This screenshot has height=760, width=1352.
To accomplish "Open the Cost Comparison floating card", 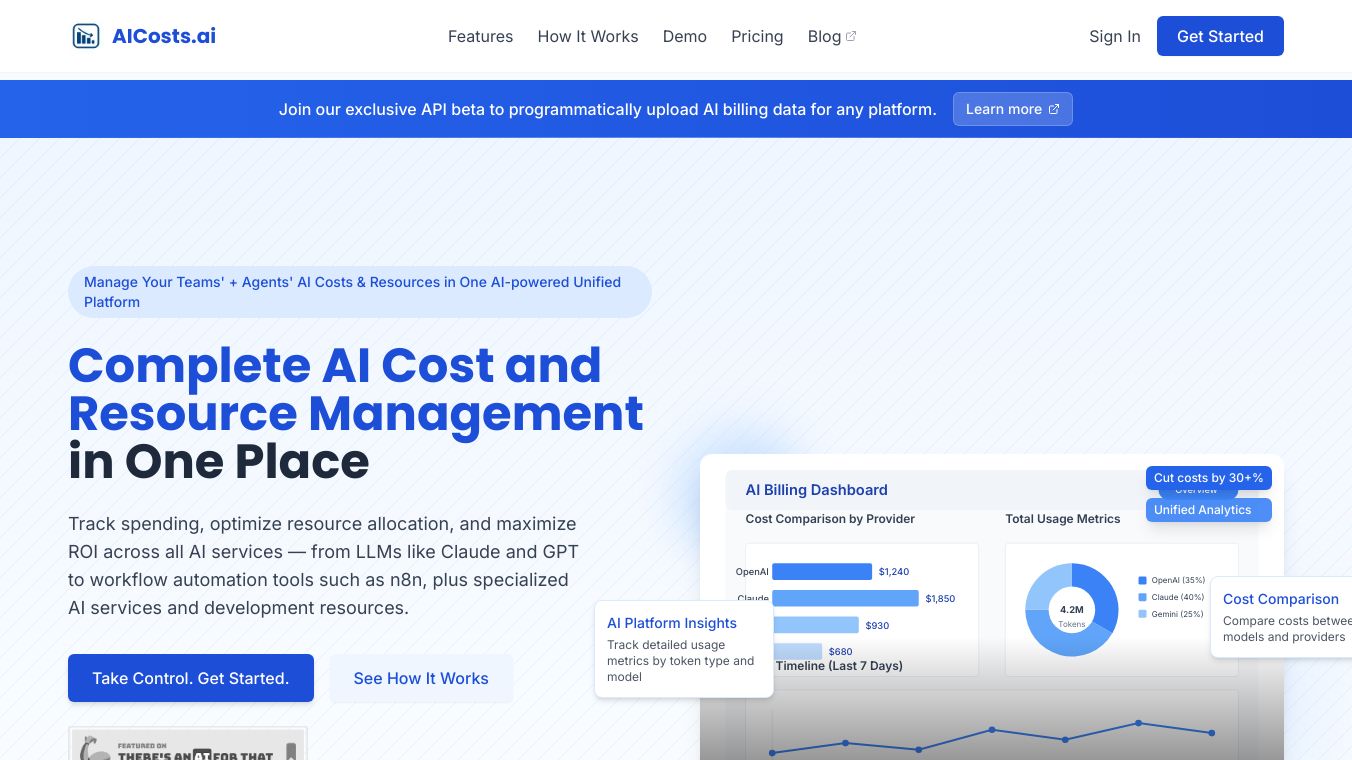I will point(1281,617).
